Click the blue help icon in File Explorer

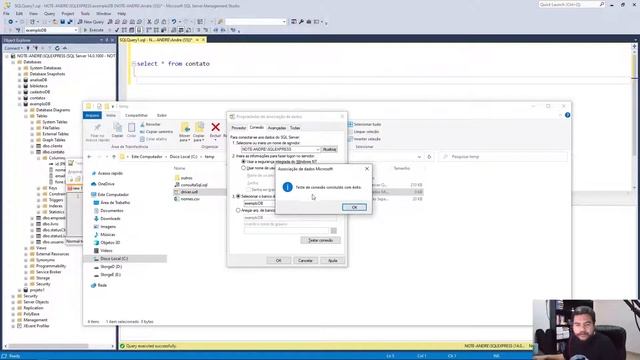[x=567, y=115]
